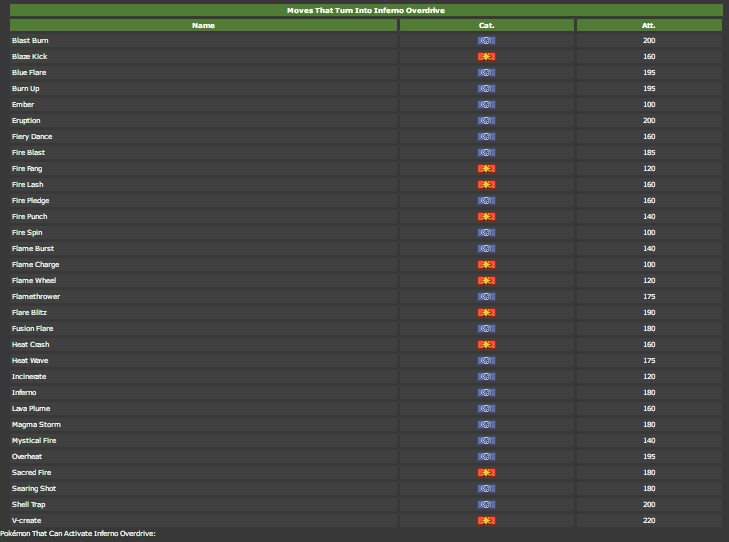
Task: Click the Physical icon in V-create row
Action: [x=486, y=521]
